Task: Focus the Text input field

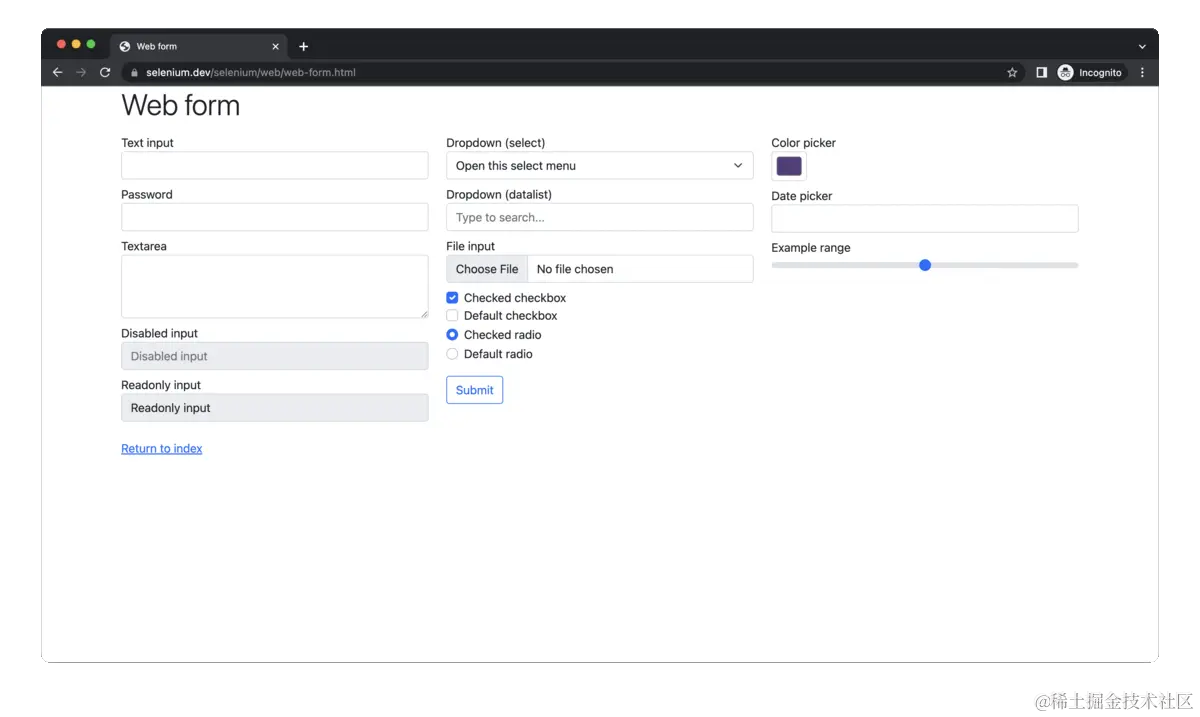Action: 275,165
